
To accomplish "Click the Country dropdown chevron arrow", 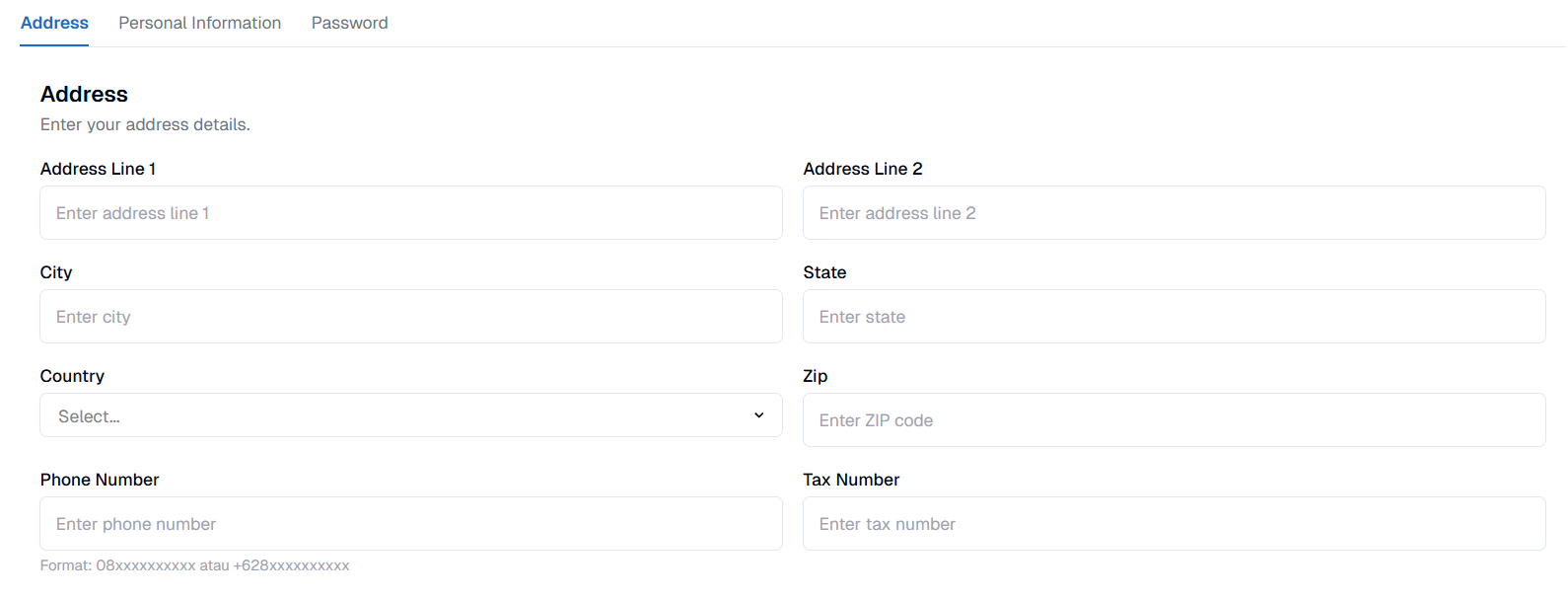I will [x=759, y=415].
